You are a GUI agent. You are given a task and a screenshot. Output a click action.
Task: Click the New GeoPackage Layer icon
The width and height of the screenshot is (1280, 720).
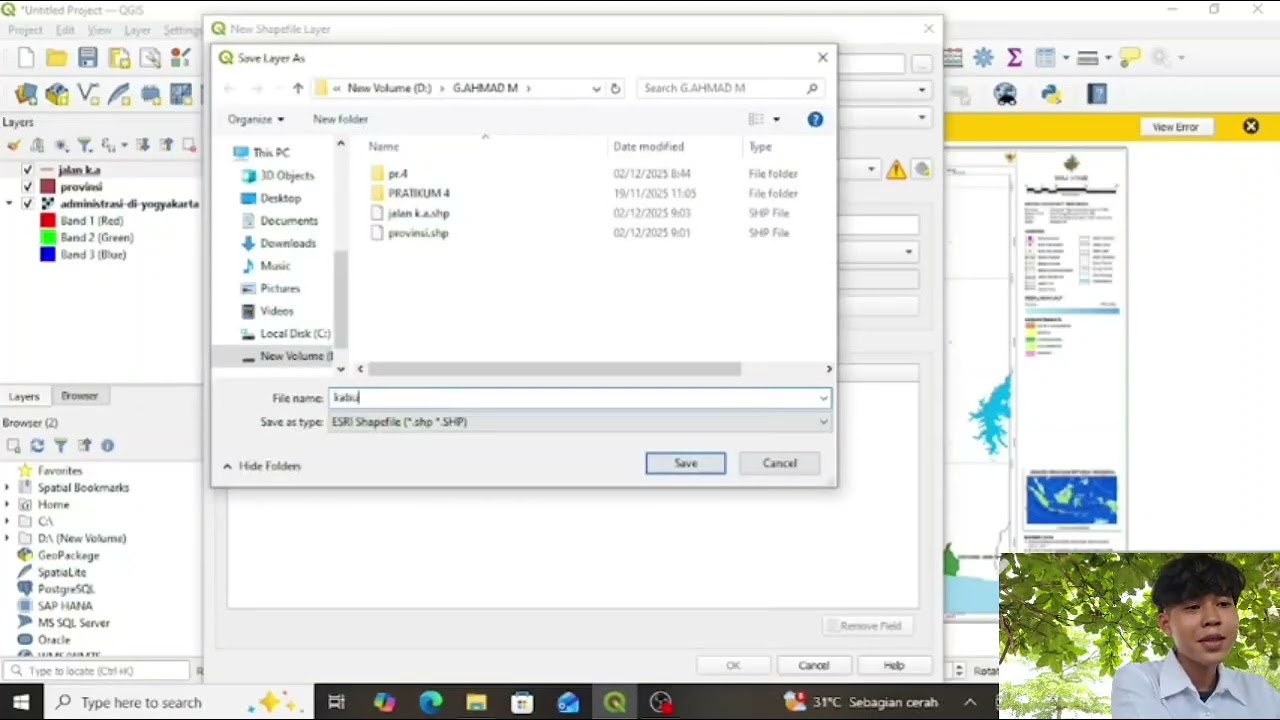(x=57, y=95)
